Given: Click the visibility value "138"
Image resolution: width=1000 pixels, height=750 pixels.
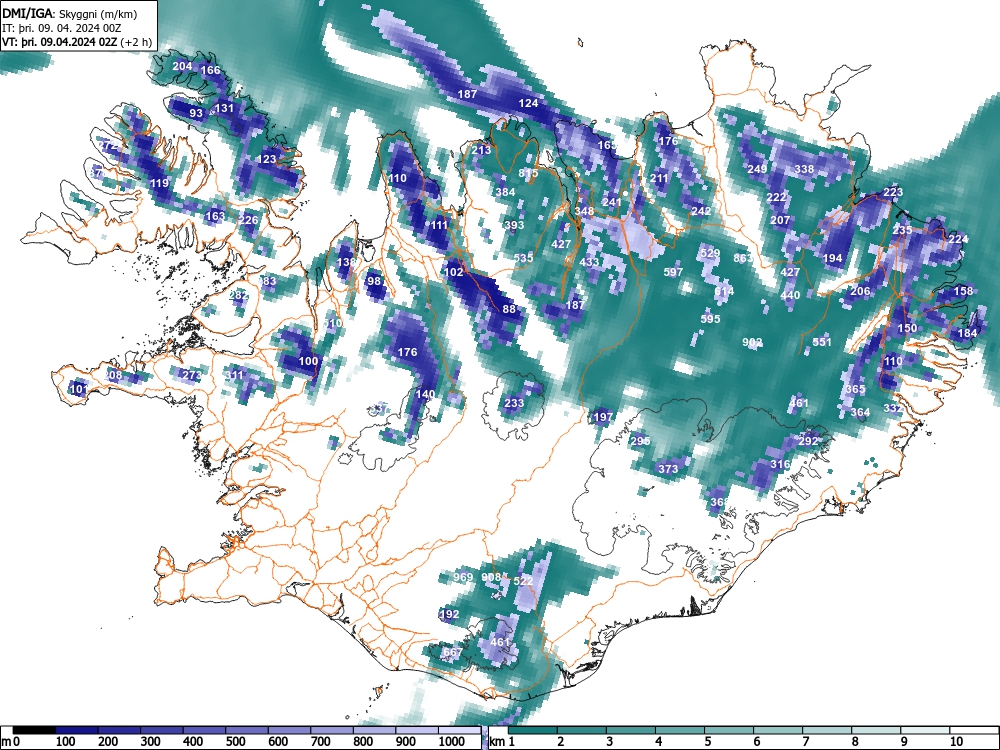Looking at the screenshot, I should pyautogui.click(x=346, y=262).
